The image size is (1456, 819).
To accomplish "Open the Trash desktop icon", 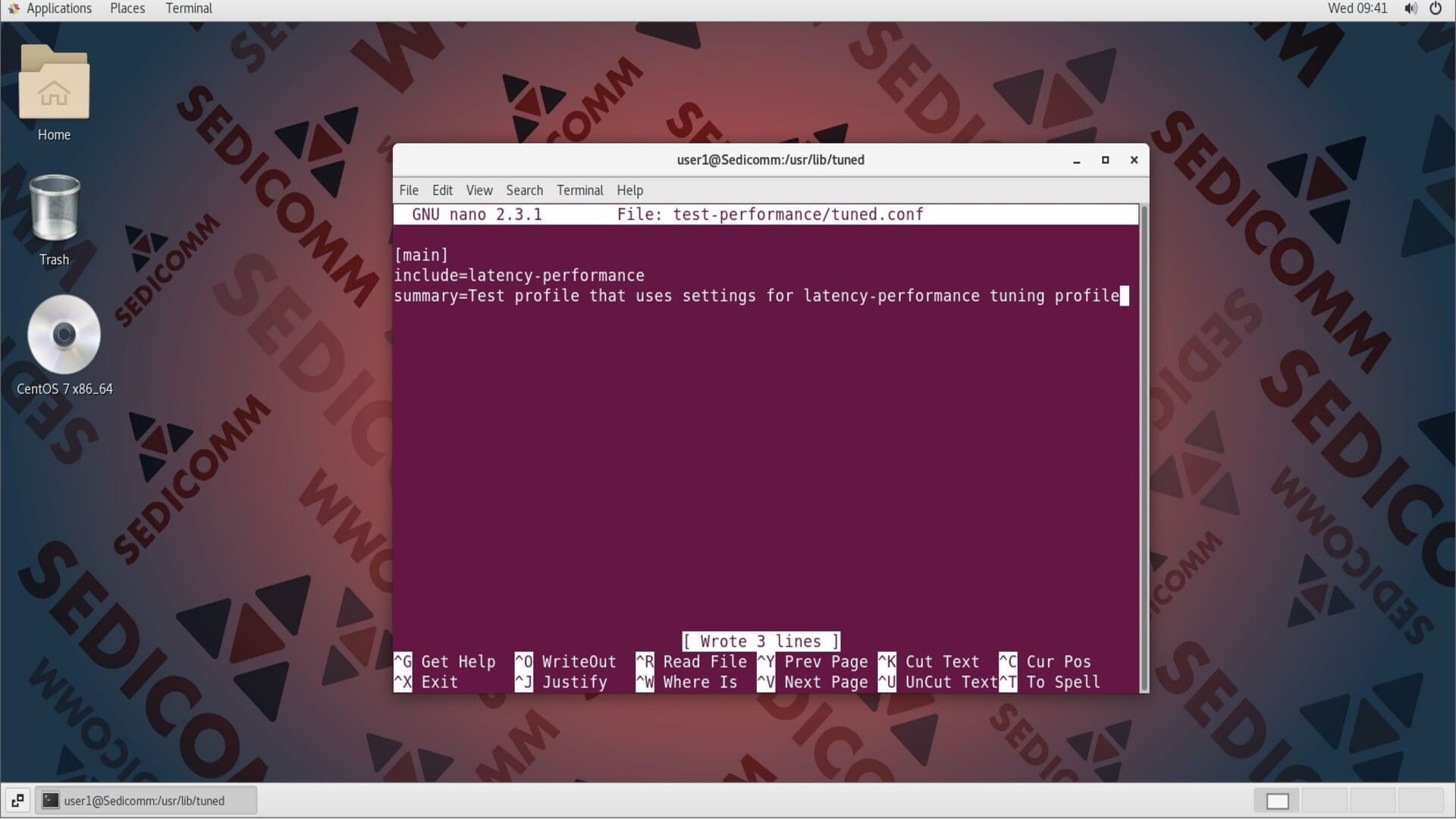I will (x=54, y=209).
